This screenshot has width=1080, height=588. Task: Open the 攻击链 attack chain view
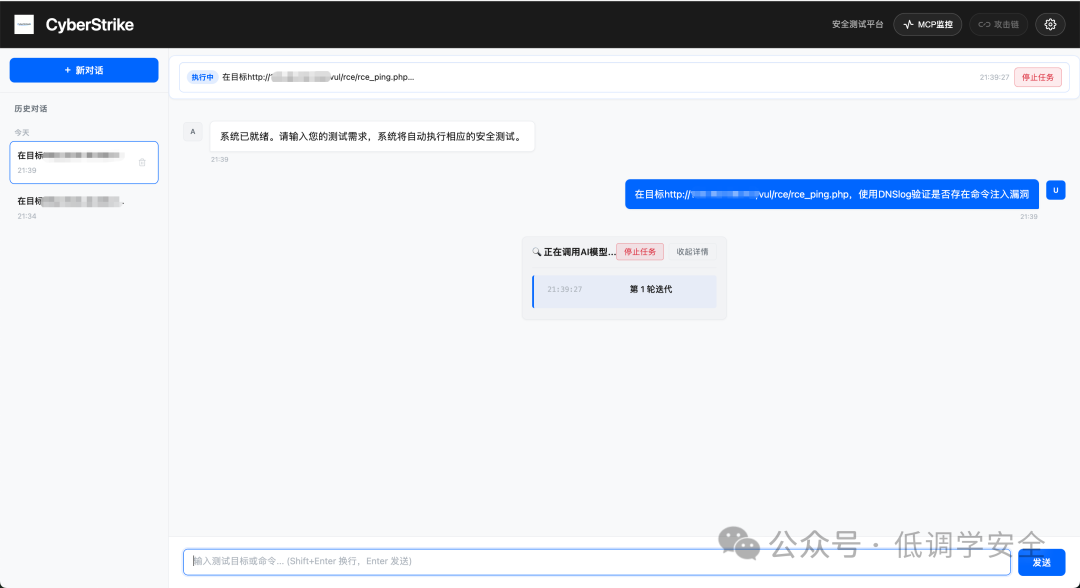pyautogui.click(x=998, y=25)
